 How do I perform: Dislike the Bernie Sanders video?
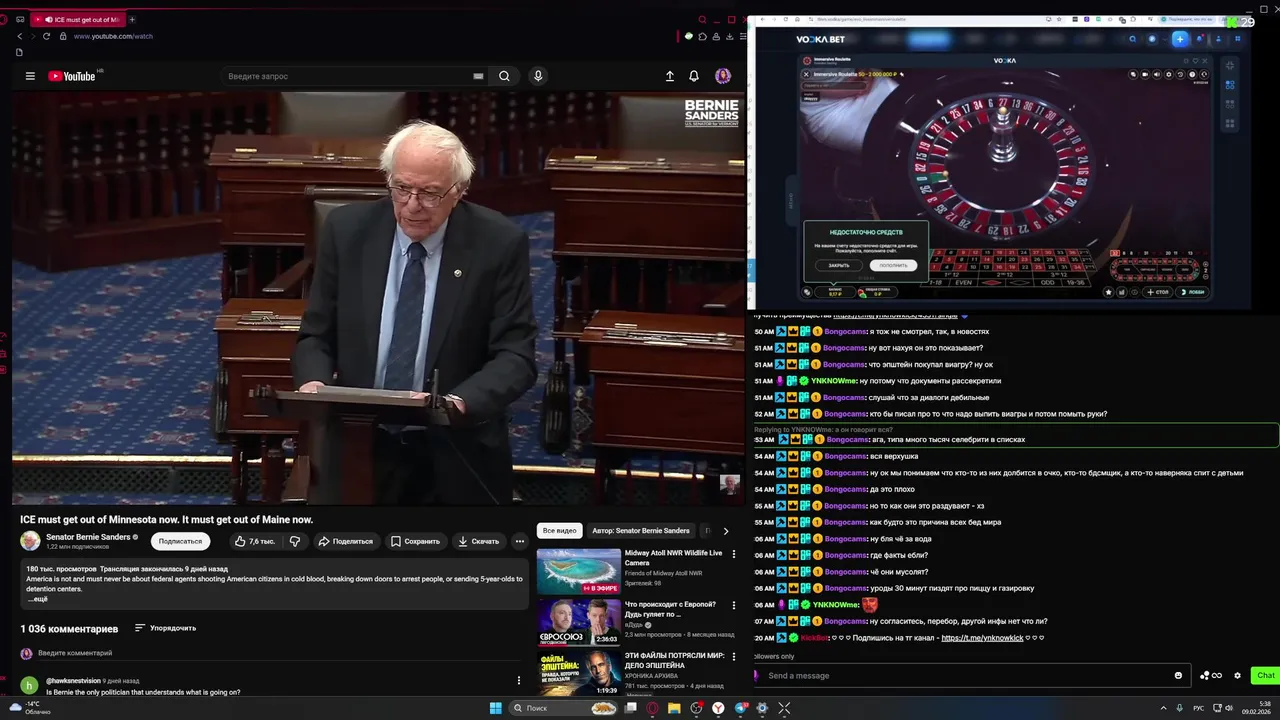click(295, 541)
